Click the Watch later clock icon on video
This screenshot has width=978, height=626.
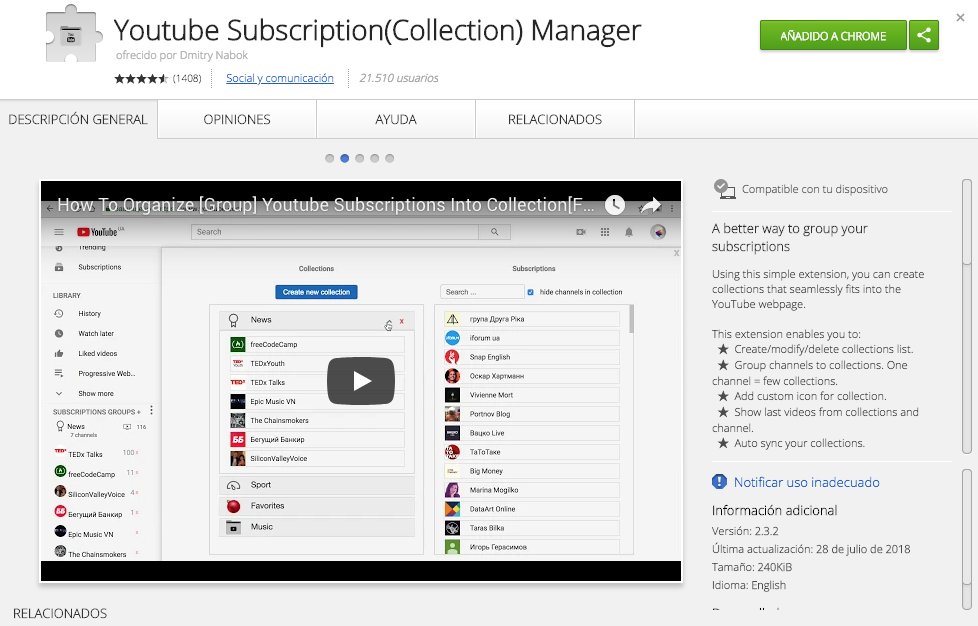coord(615,205)
